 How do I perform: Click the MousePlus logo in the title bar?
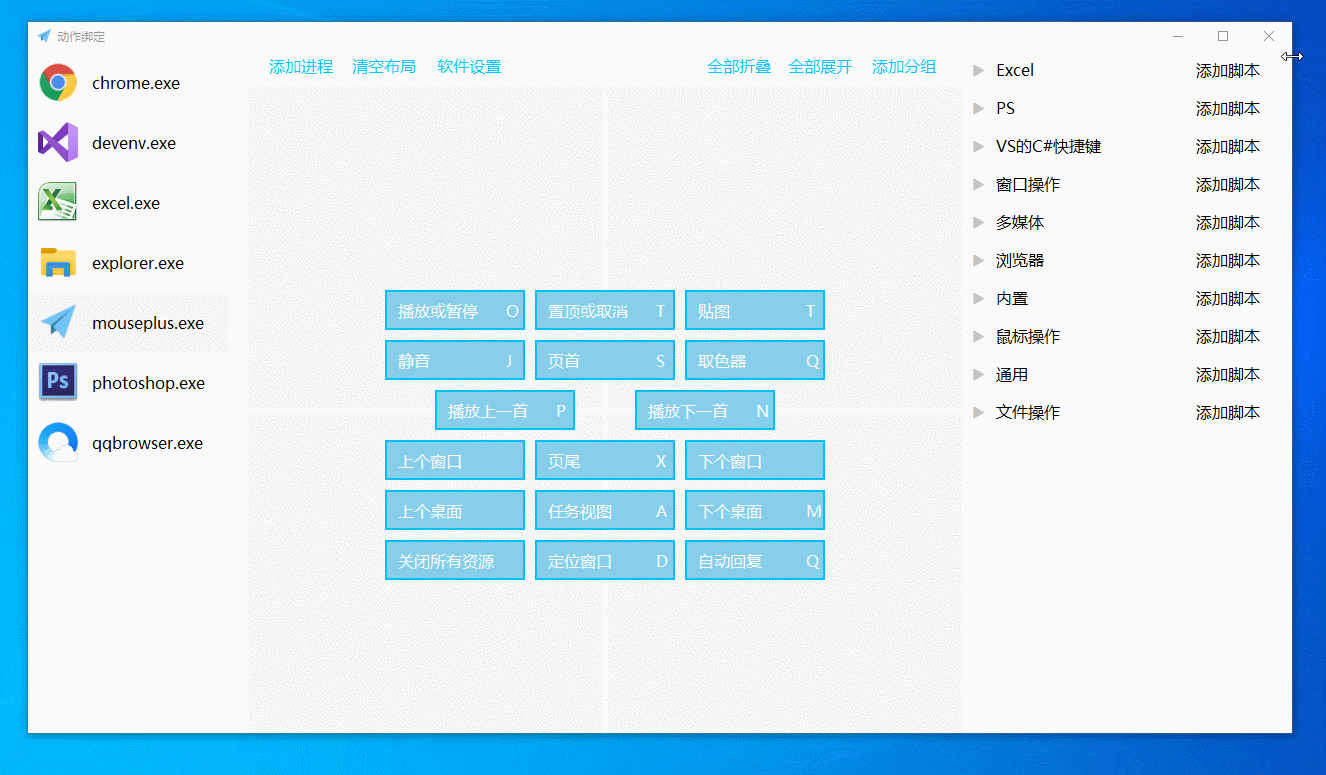(43, 35)
